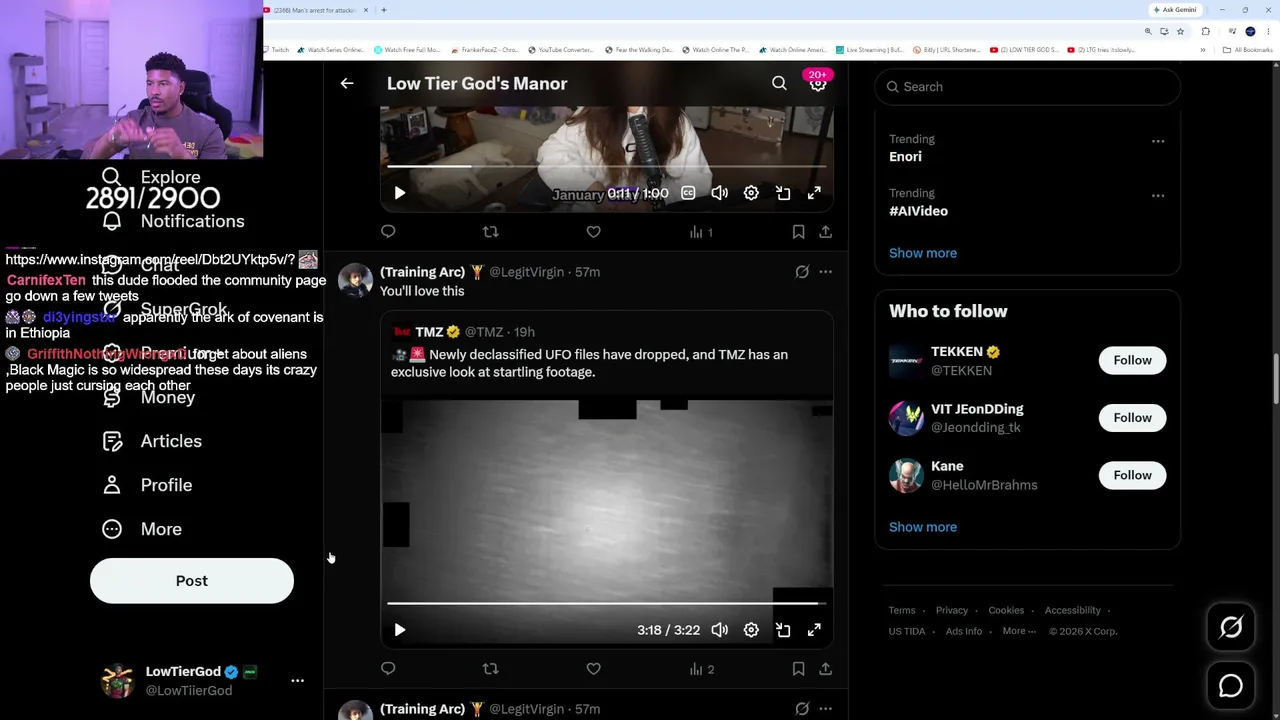The width and height of the screenshot is (1280, 720).
Task: Open Profile in the left navigation
Action: coord(147,485)
